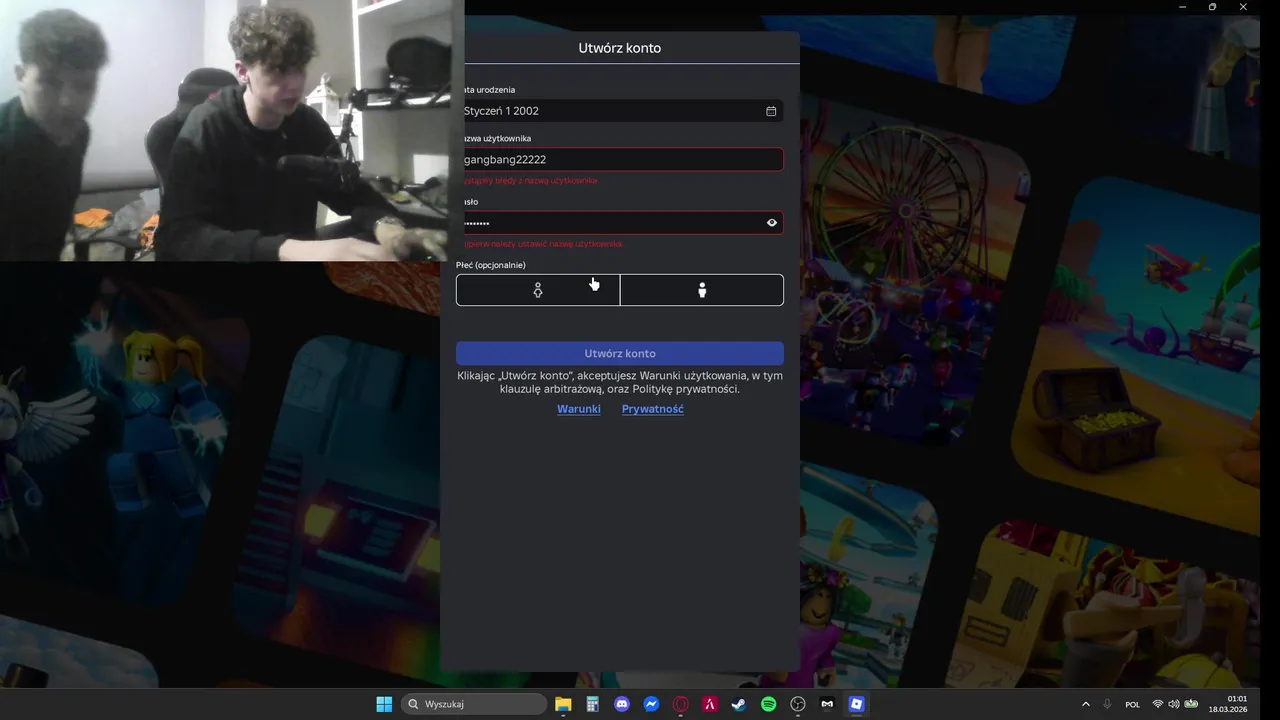The height and width of the screenshot is (720, 1280).
Task: Select the female gender option
Action: point(538,290)
